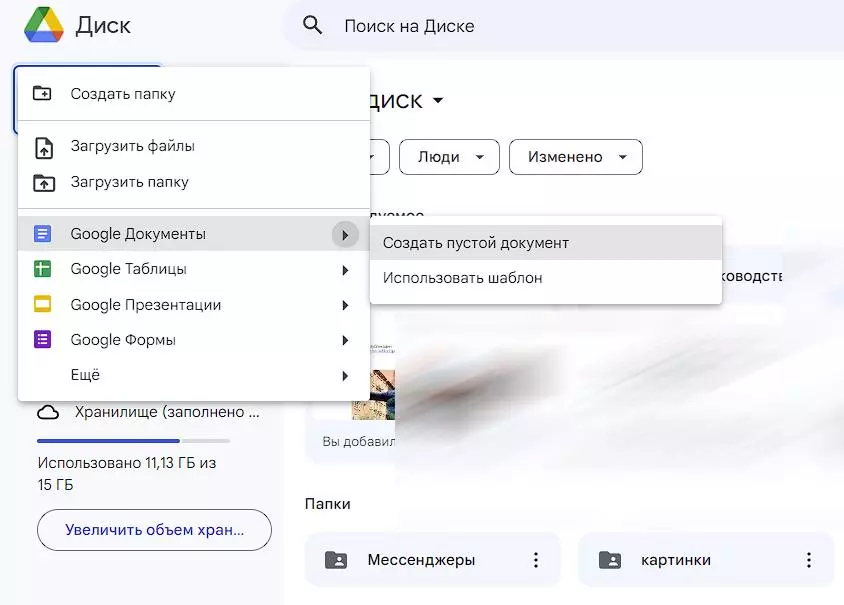Screen dimensions: 844x605
Task: Select the Google Презентации icon
Action: 42,304
